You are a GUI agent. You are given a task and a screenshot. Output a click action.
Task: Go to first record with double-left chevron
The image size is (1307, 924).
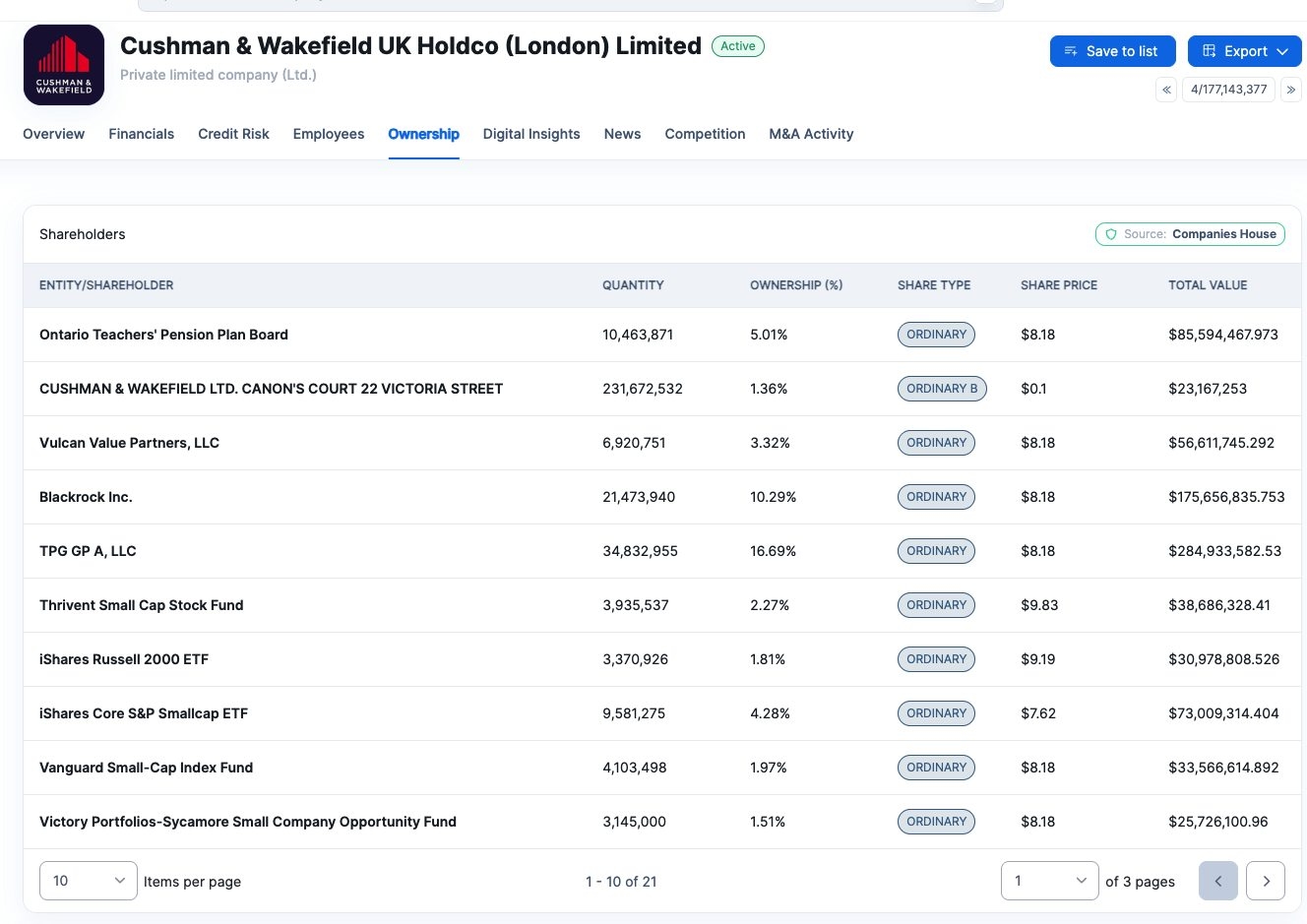pyautogui.click(x=1166, y=90)
